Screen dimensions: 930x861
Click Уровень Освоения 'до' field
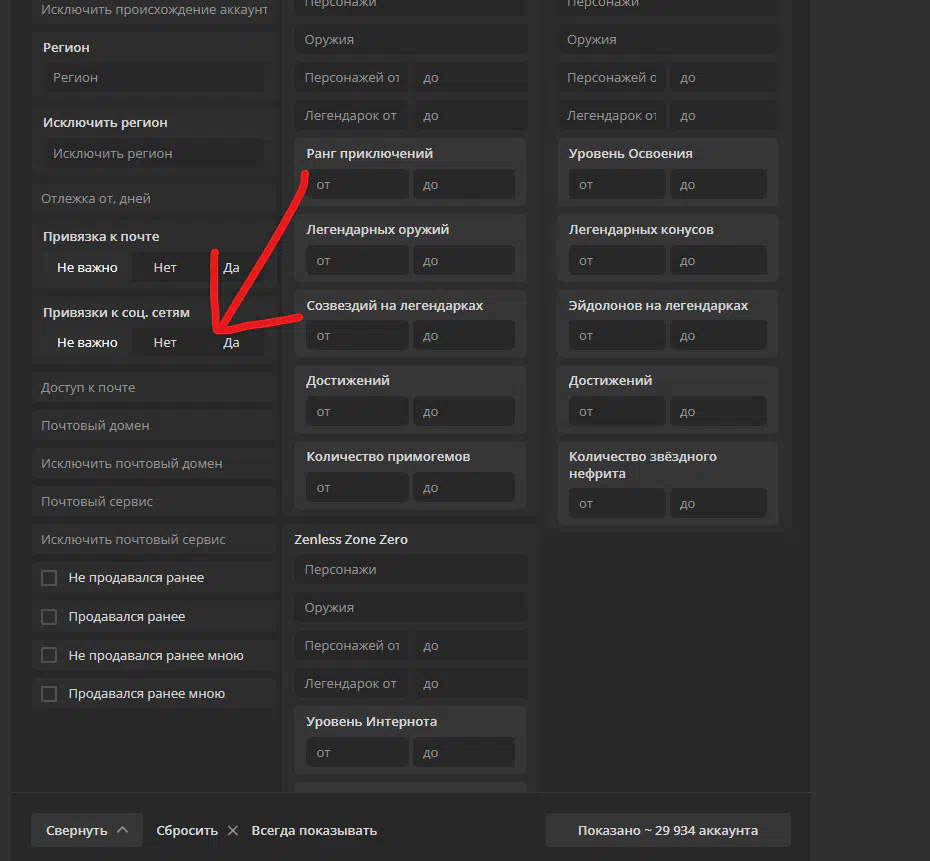(718, 184)
